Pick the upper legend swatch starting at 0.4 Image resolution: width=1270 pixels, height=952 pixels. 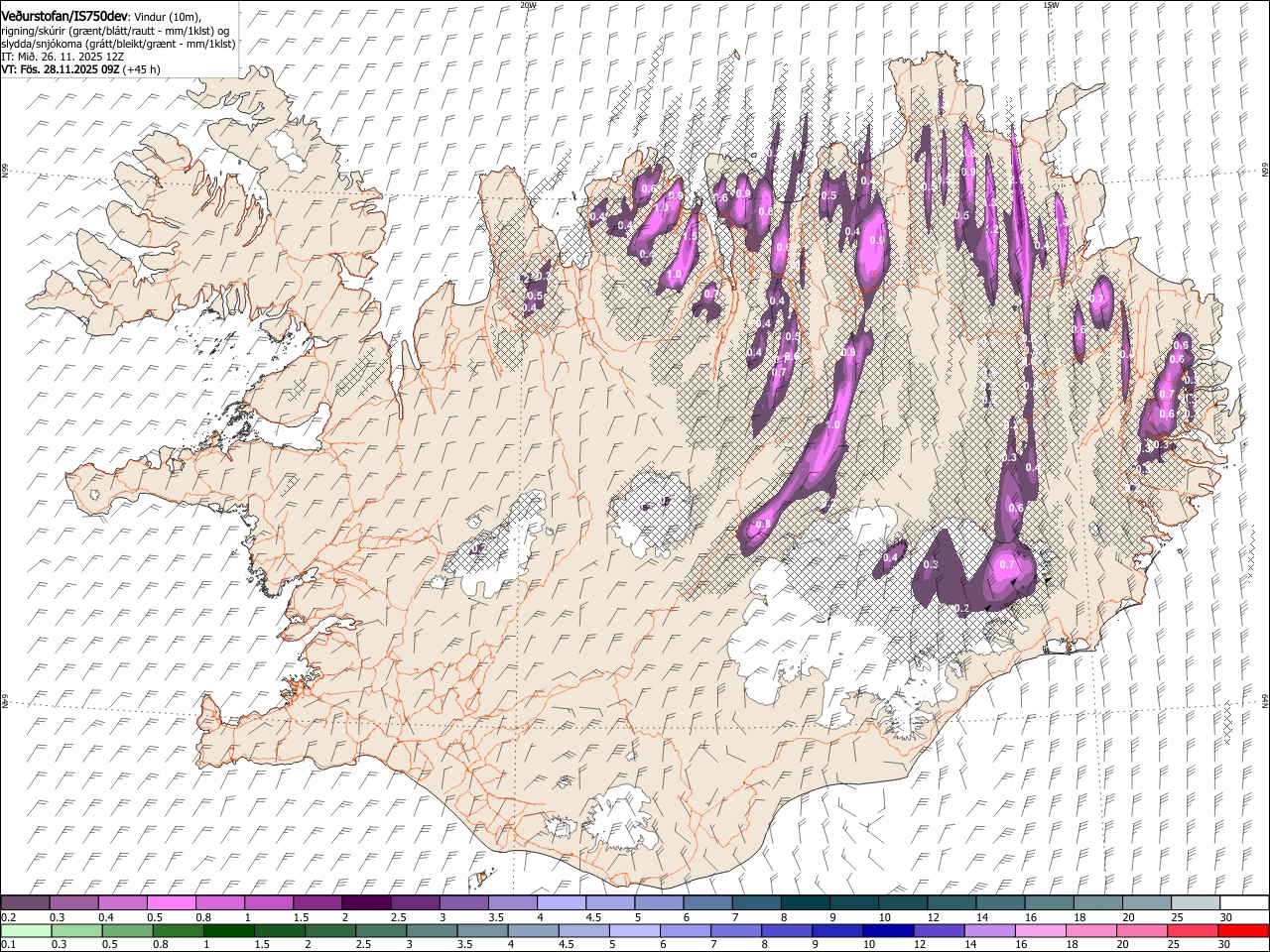click(x=122, y=902)
